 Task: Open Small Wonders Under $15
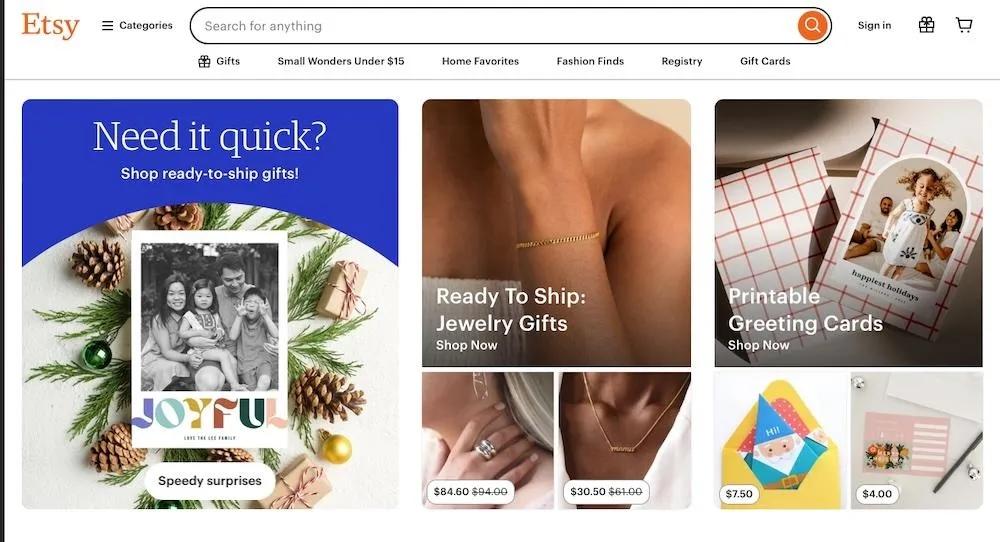341,61
